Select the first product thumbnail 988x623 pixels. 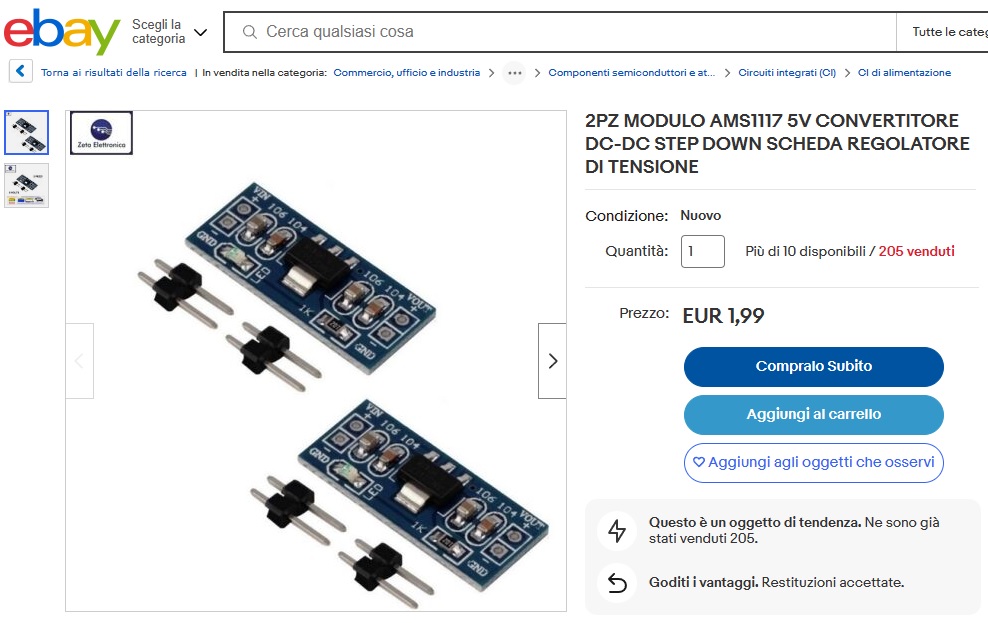26,132
